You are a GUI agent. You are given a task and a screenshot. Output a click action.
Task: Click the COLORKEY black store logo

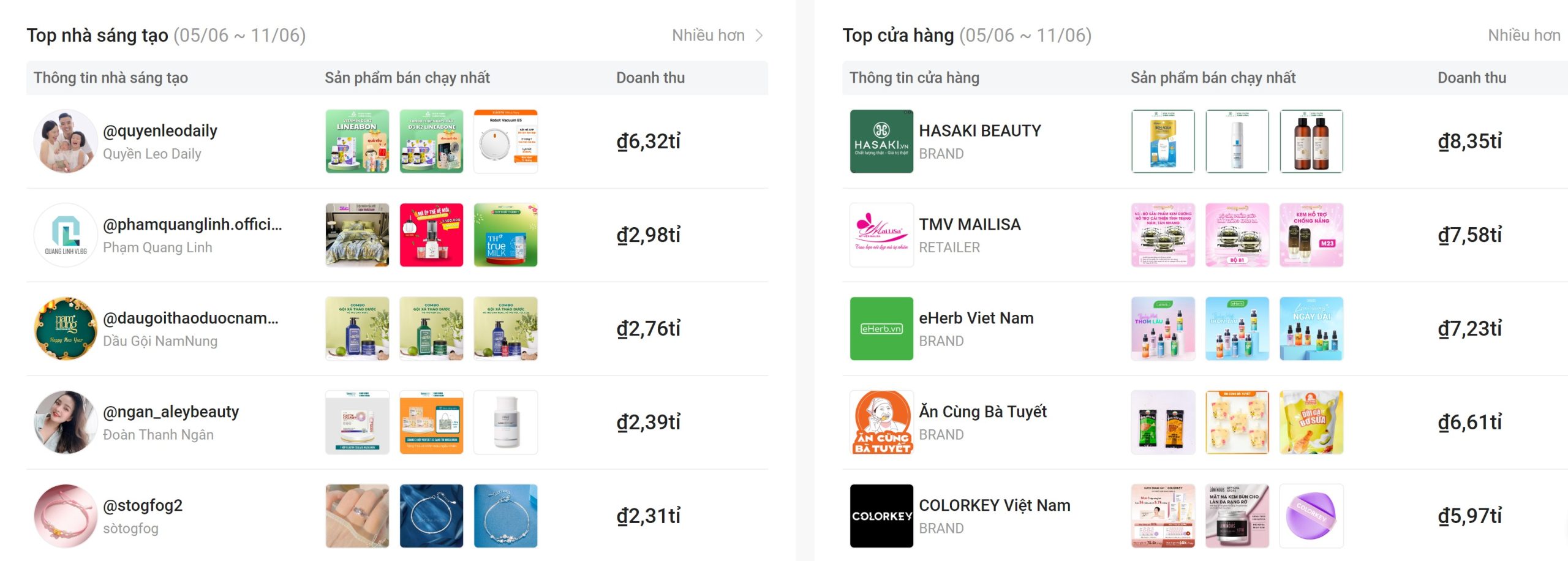[x=881, y=516]
